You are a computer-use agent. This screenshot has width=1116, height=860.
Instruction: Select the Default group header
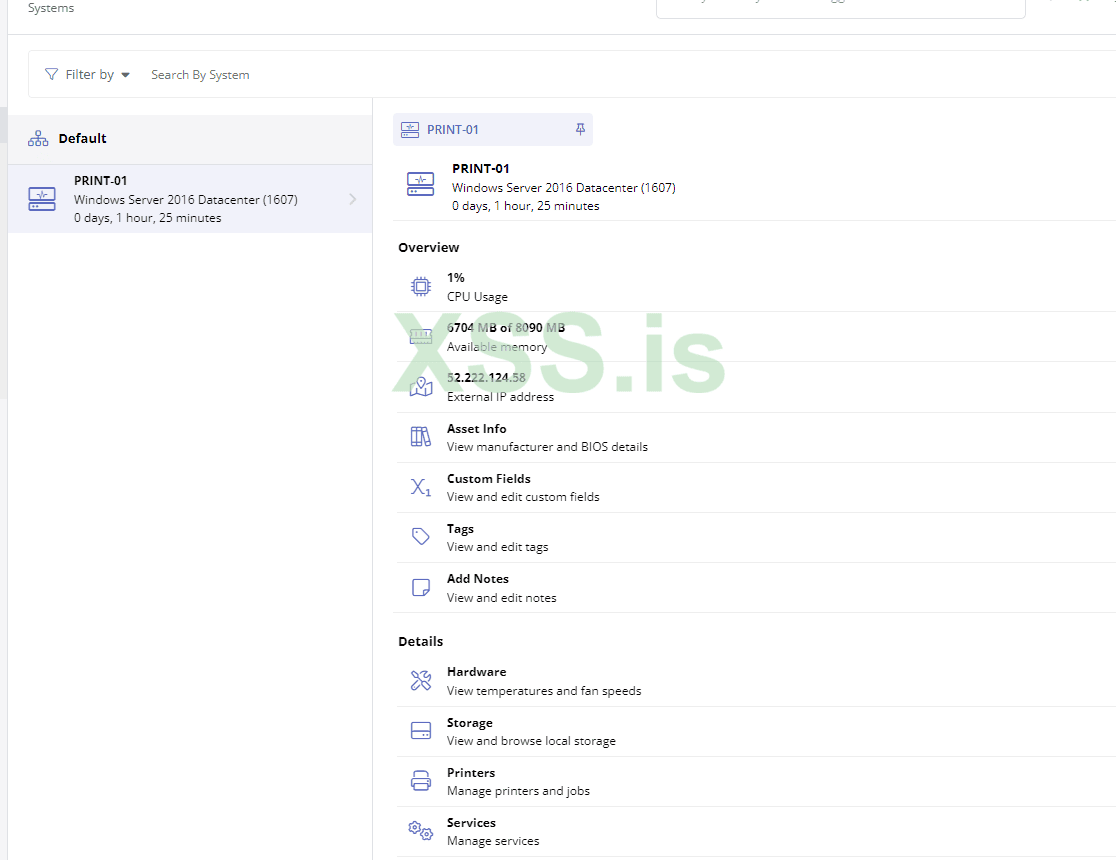coord(190,139)
